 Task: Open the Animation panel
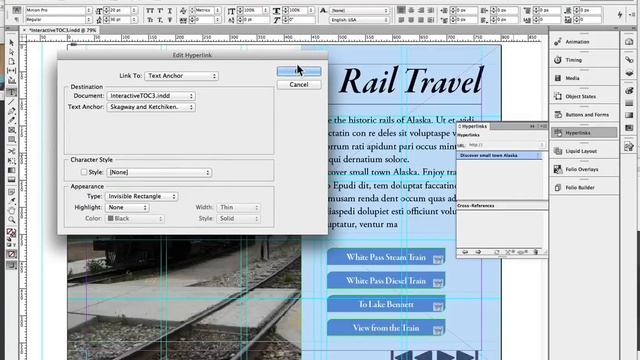pos(583,42)
